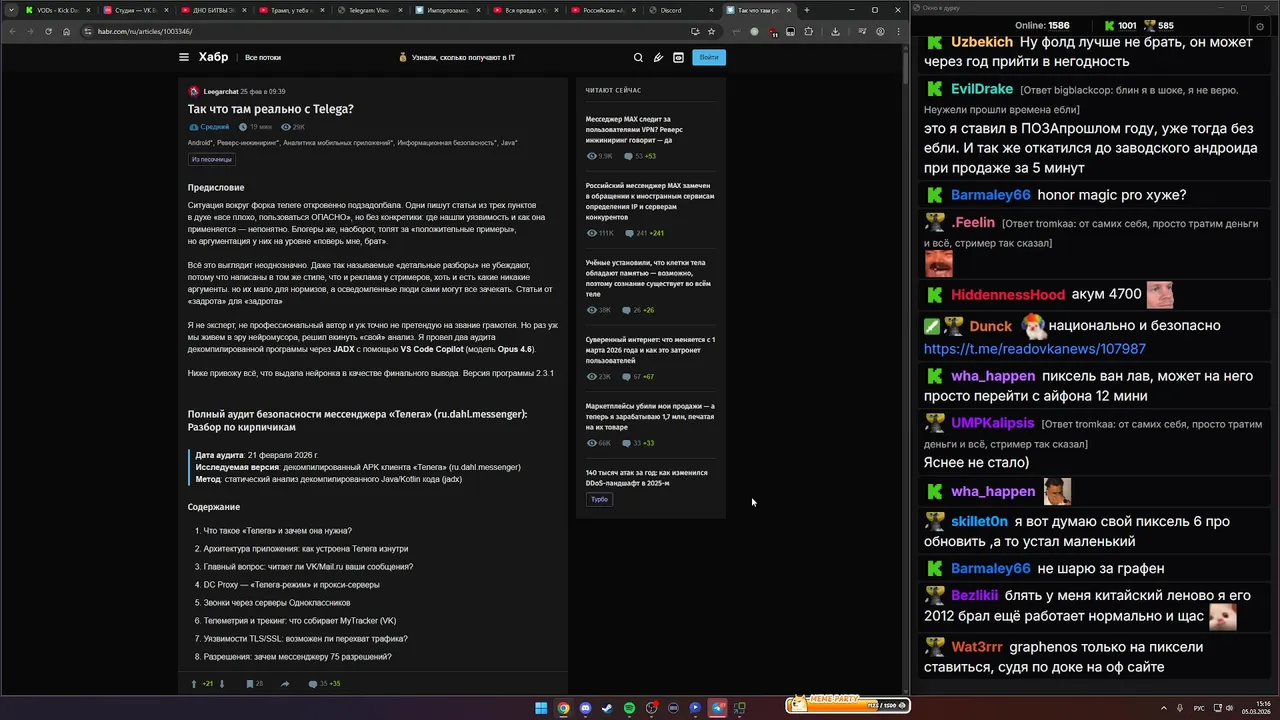Screen dimensions: 1280x720
Task: Click the article page vertical scrollbar
Action: pos(907,370)
